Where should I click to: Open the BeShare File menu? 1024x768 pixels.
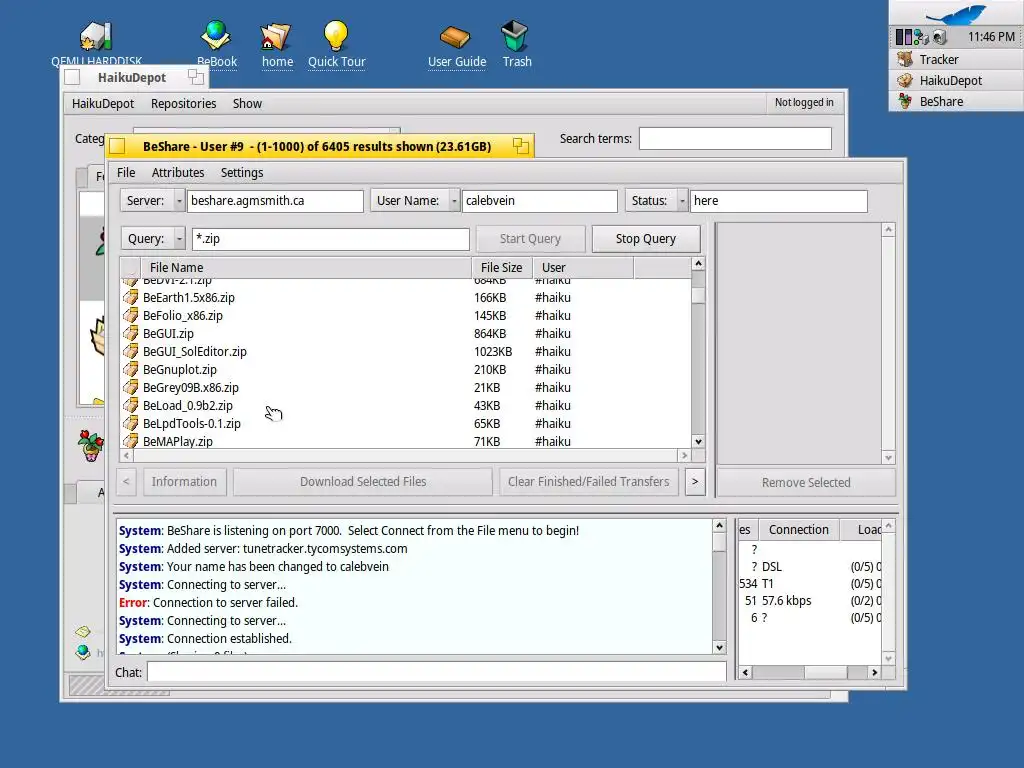coord(126,172)
